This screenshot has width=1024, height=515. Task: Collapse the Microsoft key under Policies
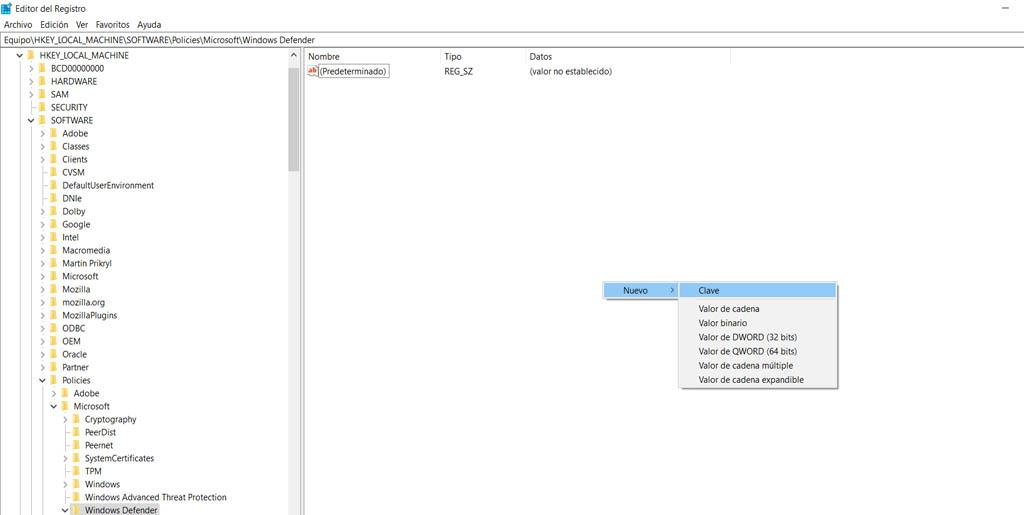click(x=54, y=407)
